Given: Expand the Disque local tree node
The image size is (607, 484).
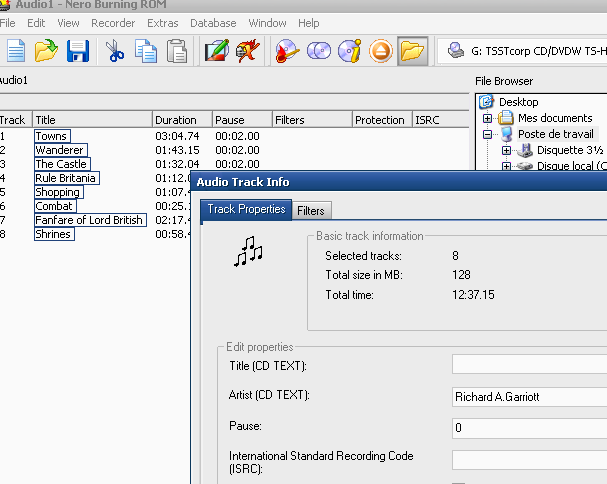Looking at the screenshot, I should point(506,166).
